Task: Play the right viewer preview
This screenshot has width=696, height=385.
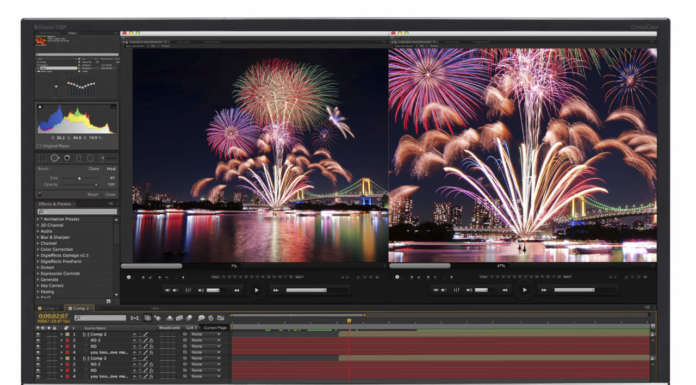Action: click(x=524, y=290)
